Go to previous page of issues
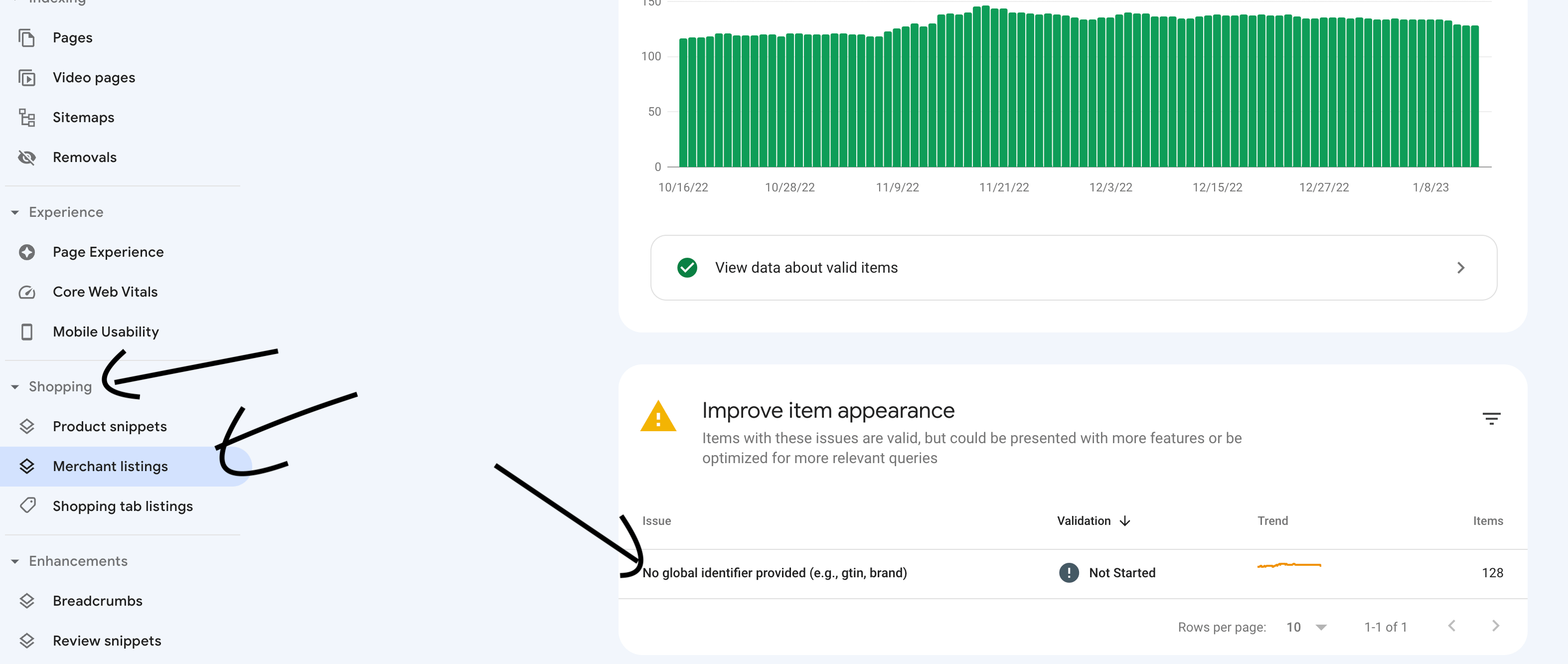Viewport: 1568px width, 664px height. click(1452, 626)
